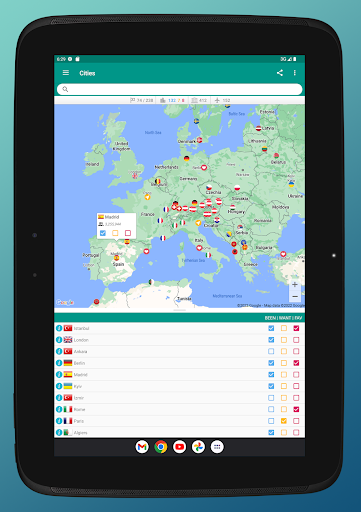Open YouTube from the dock
Viewport: 361px width, 512px height.
pyautogui.click(x=179, y=447)
